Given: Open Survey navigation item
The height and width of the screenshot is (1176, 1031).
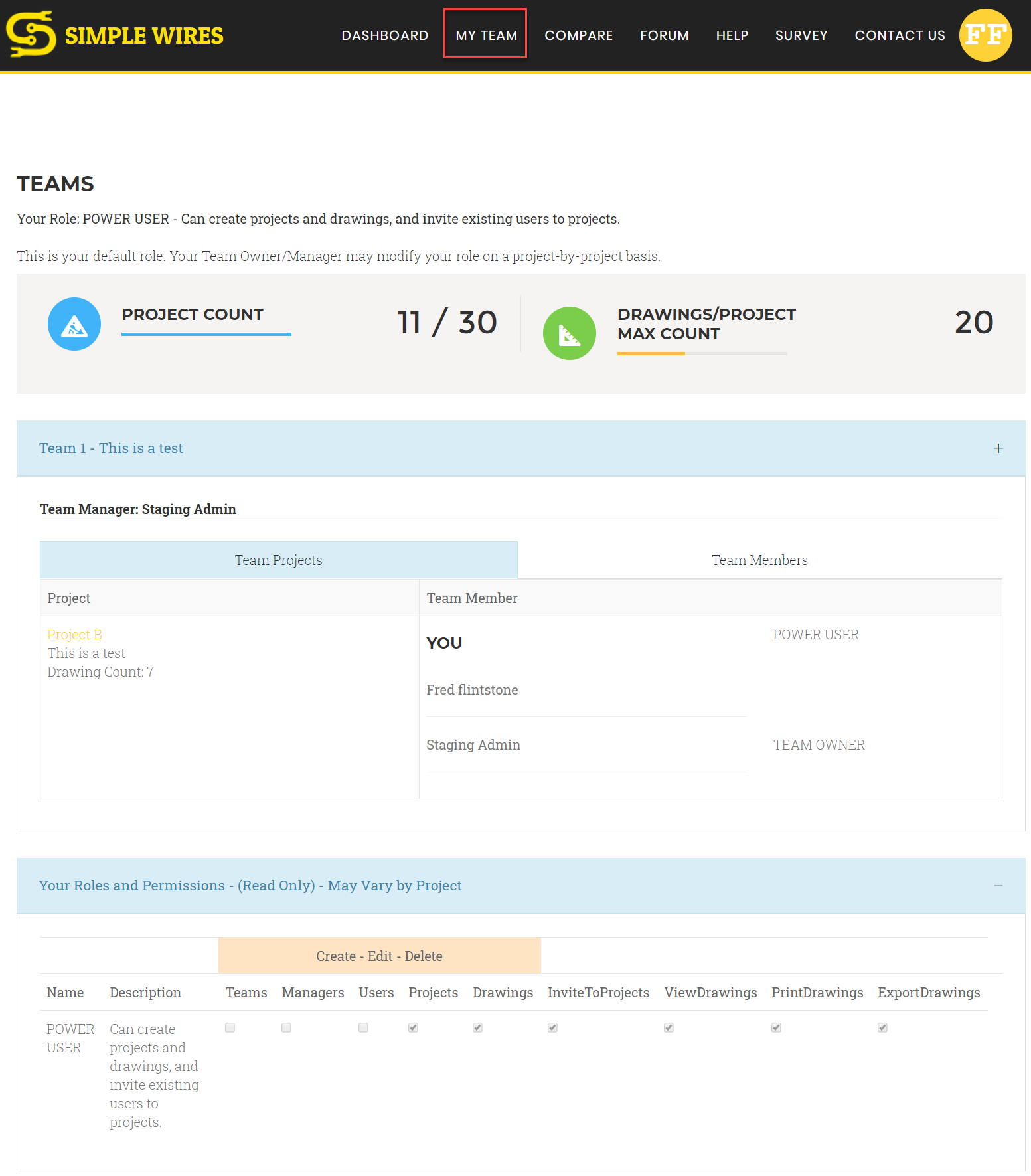Looking at the screenshot, I should tap(801, 35).
